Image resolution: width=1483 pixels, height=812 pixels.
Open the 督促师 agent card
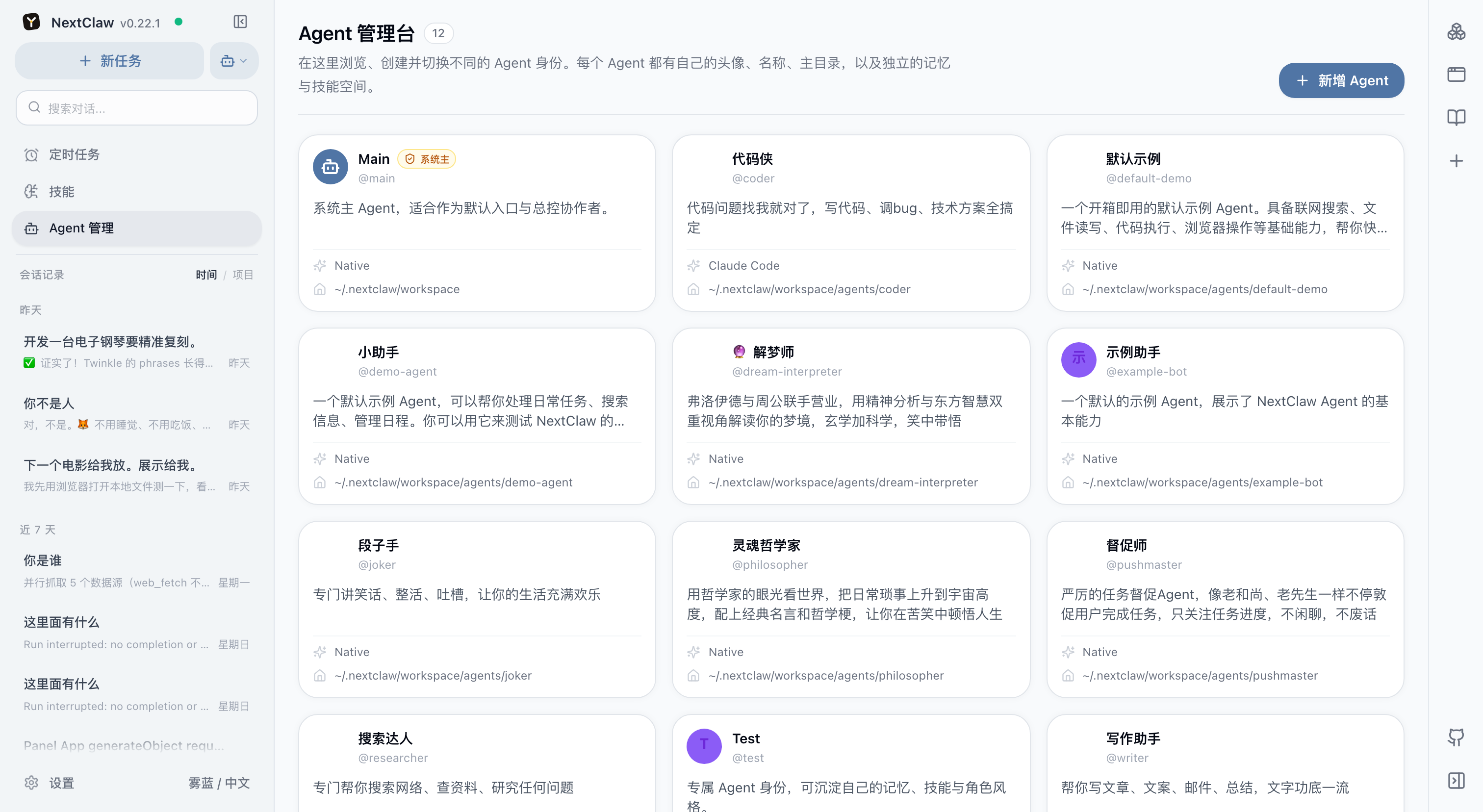coord(1225,609)
